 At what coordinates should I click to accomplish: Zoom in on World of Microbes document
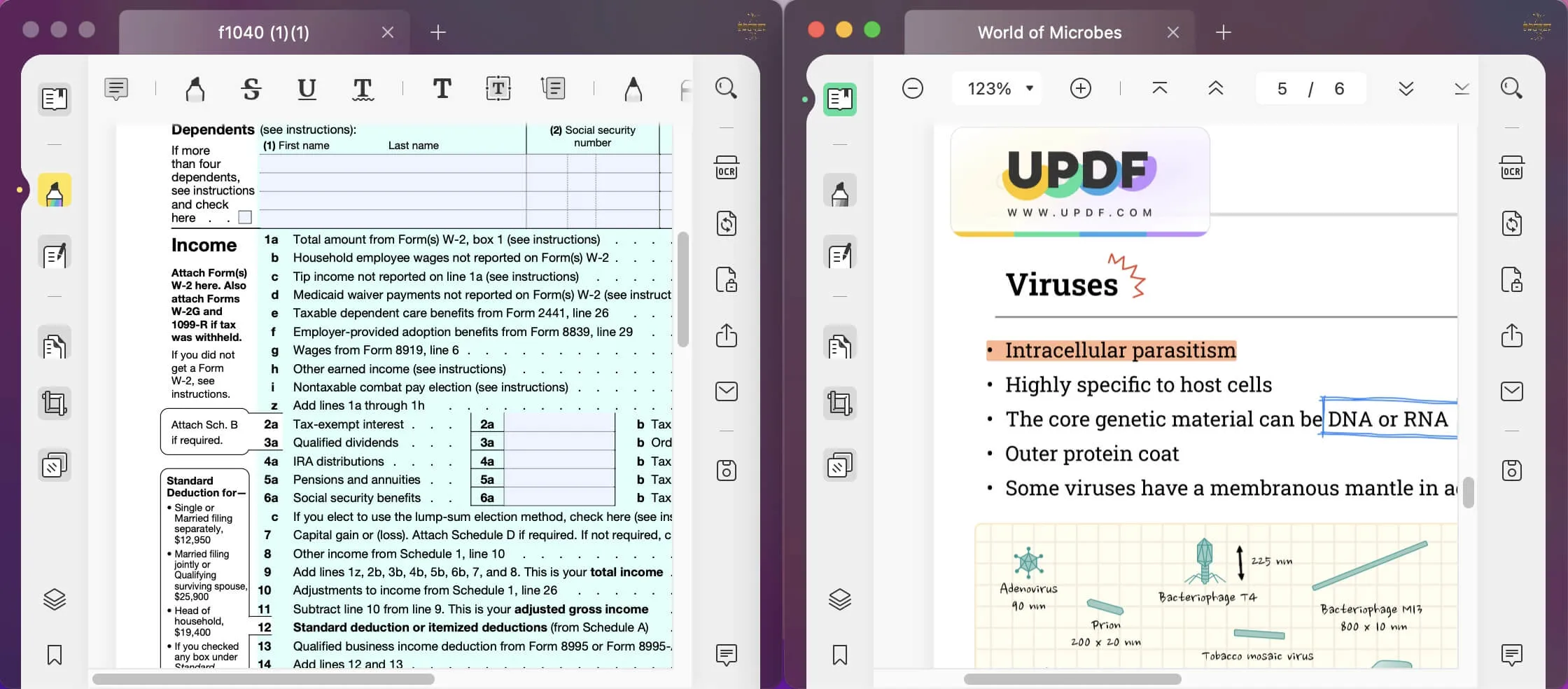click(x=1081, y=89)
